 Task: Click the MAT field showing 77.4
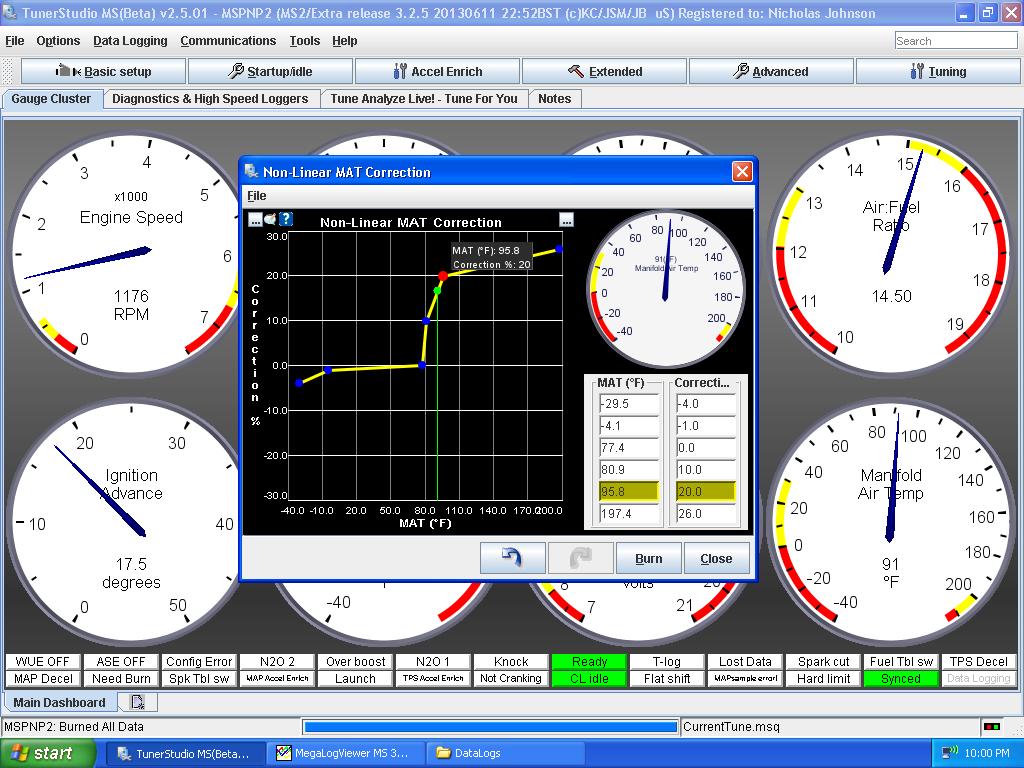(x=629, y=448)
